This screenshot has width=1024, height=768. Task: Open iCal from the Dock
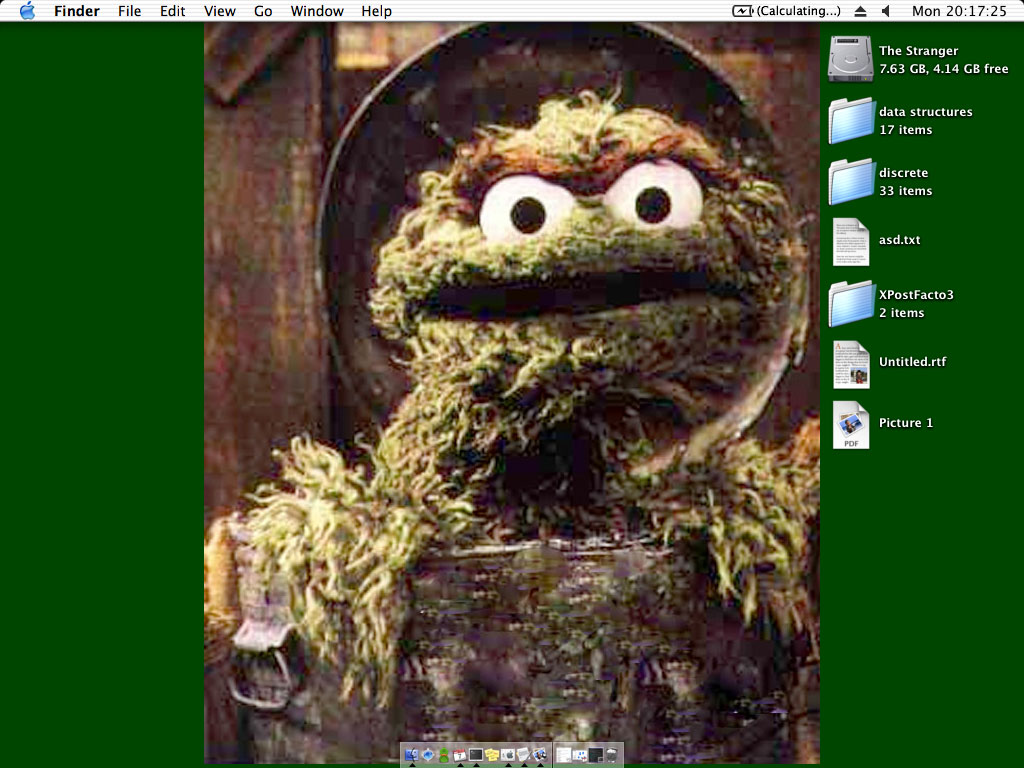point(460,754)
